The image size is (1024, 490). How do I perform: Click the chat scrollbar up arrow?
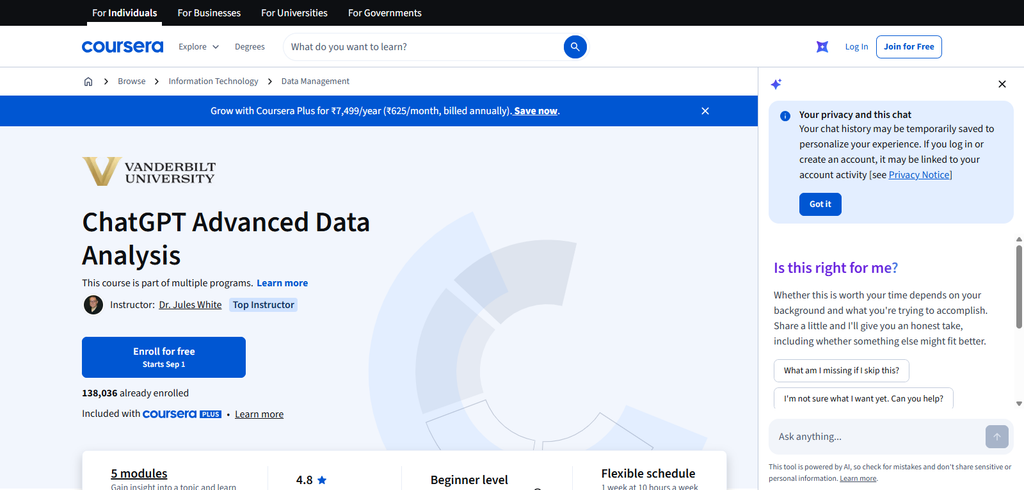tap(1019, 239)
